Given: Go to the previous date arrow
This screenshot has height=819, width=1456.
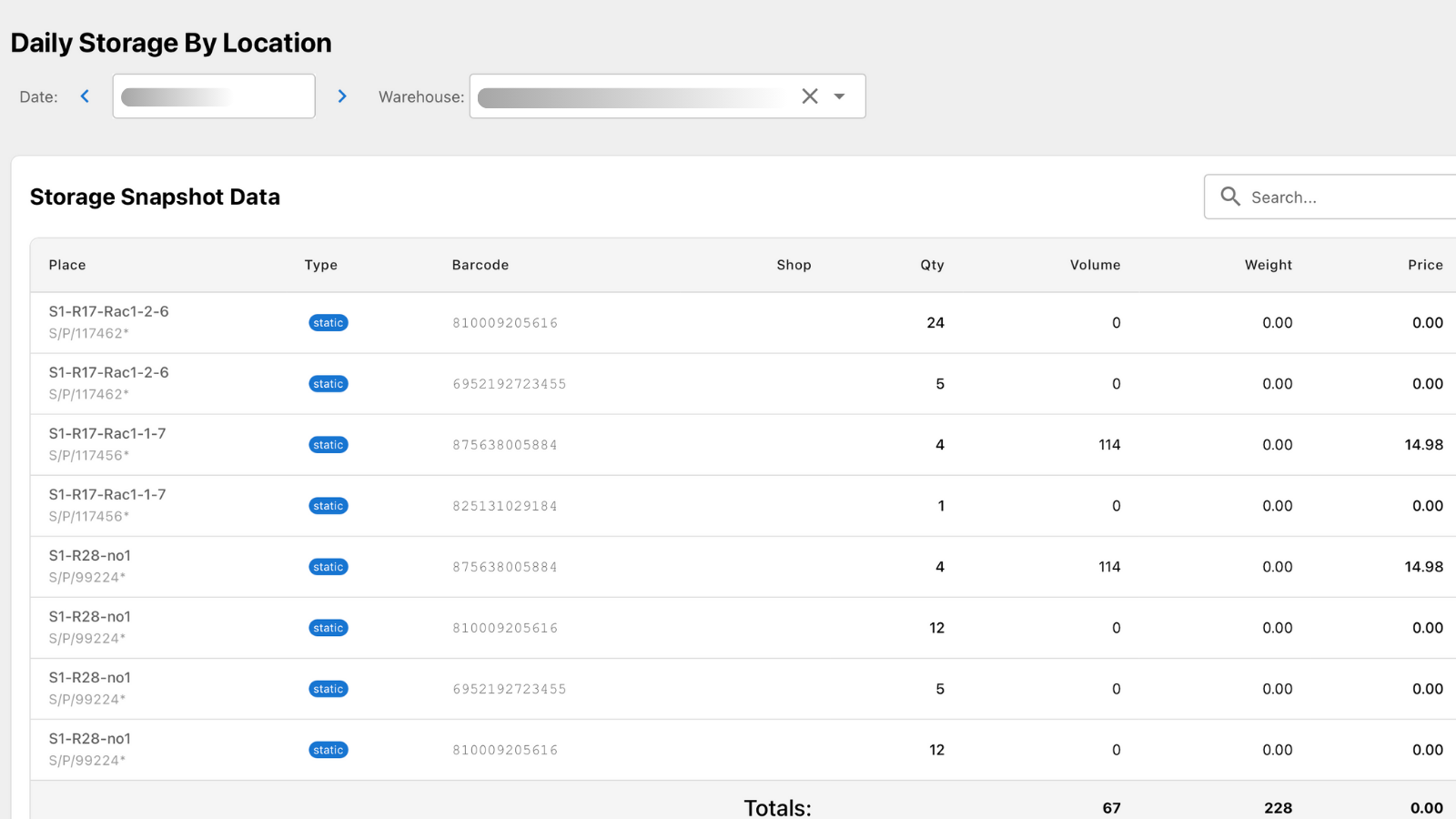Looking at the screenshot, I should click(85, 96).
